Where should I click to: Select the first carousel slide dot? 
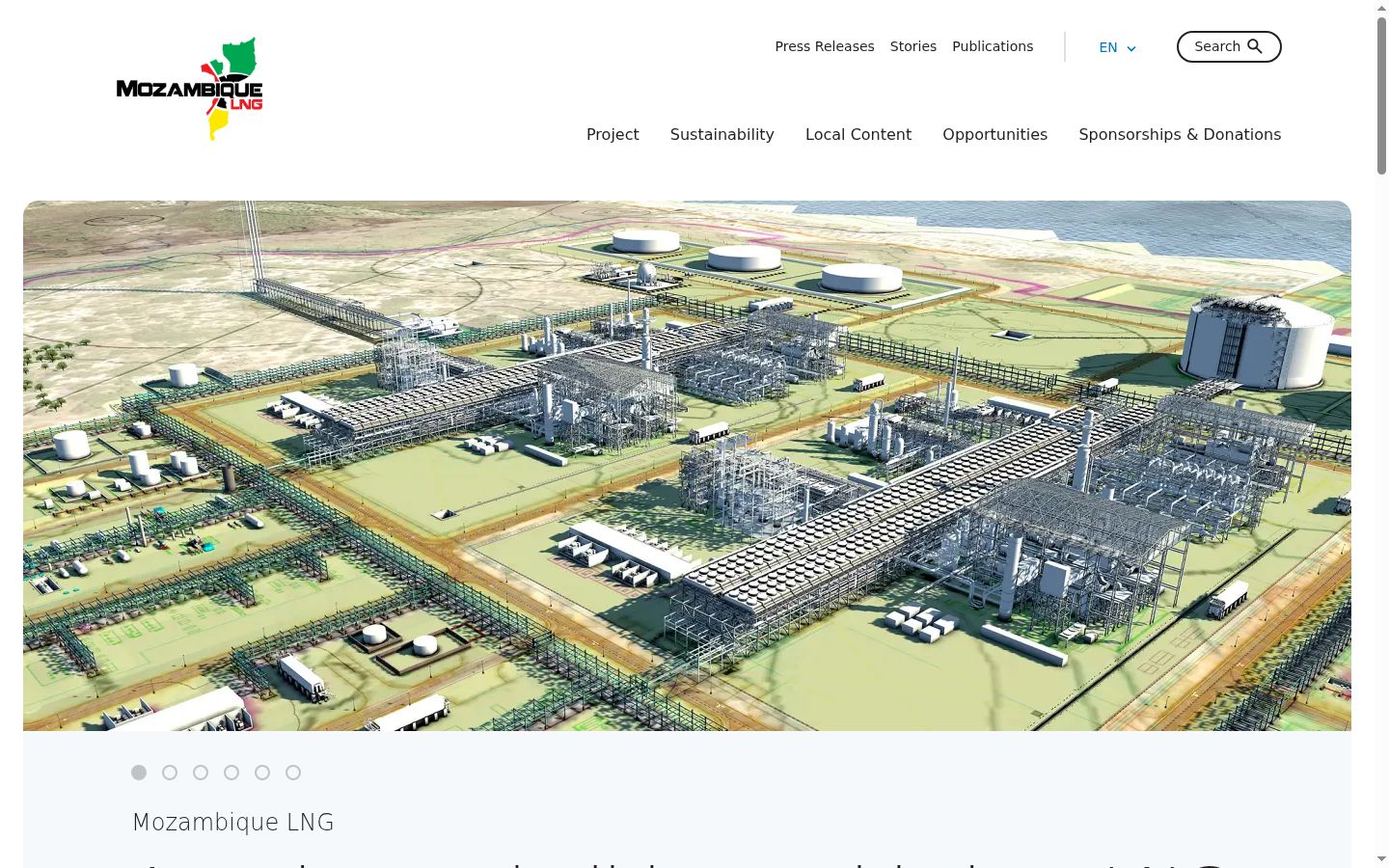[x=139, y=773]
